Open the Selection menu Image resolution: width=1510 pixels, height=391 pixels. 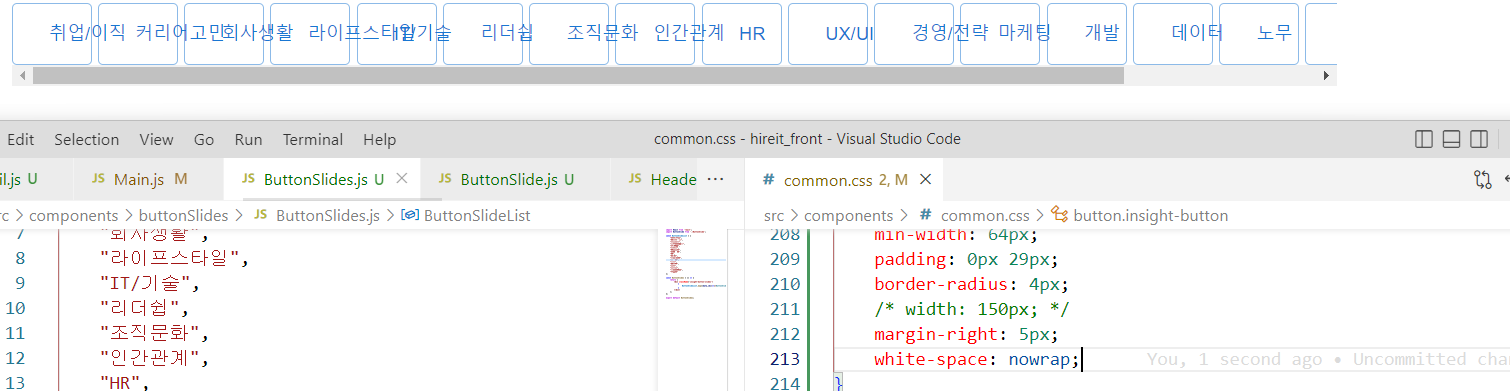87,139
